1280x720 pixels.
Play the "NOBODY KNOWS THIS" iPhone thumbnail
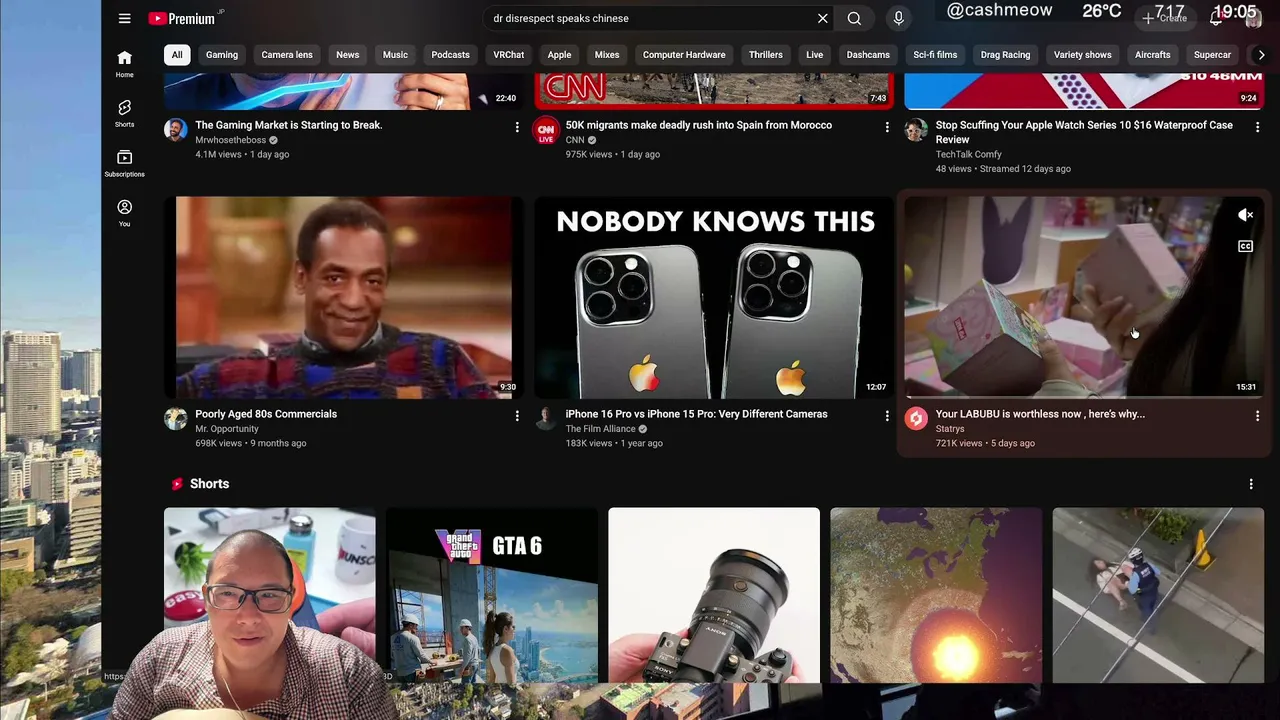coord(714,297)
